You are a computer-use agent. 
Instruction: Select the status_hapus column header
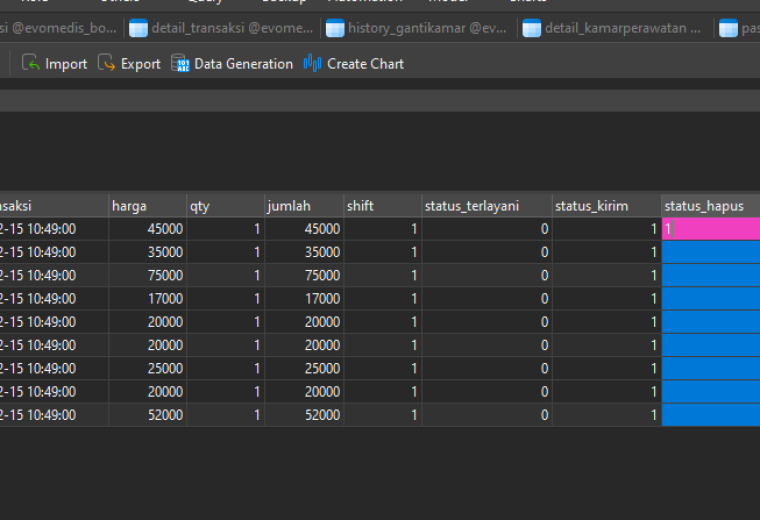click(711, 206)
